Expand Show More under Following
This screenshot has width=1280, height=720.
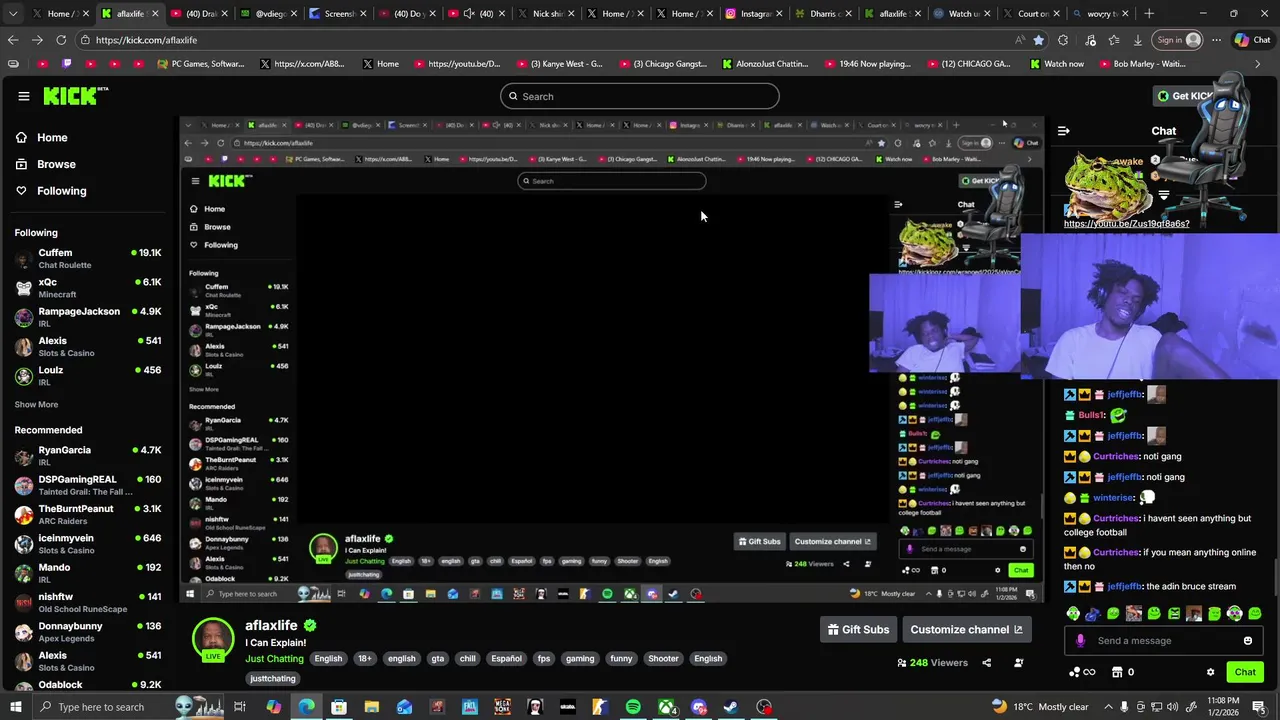point(36,405)
